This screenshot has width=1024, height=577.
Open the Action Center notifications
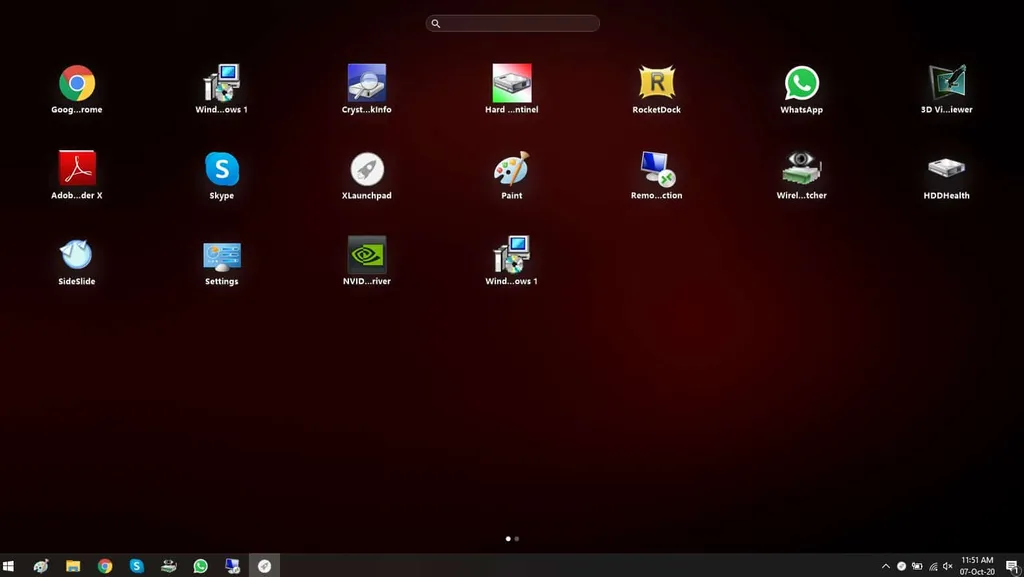point(1012,566)
